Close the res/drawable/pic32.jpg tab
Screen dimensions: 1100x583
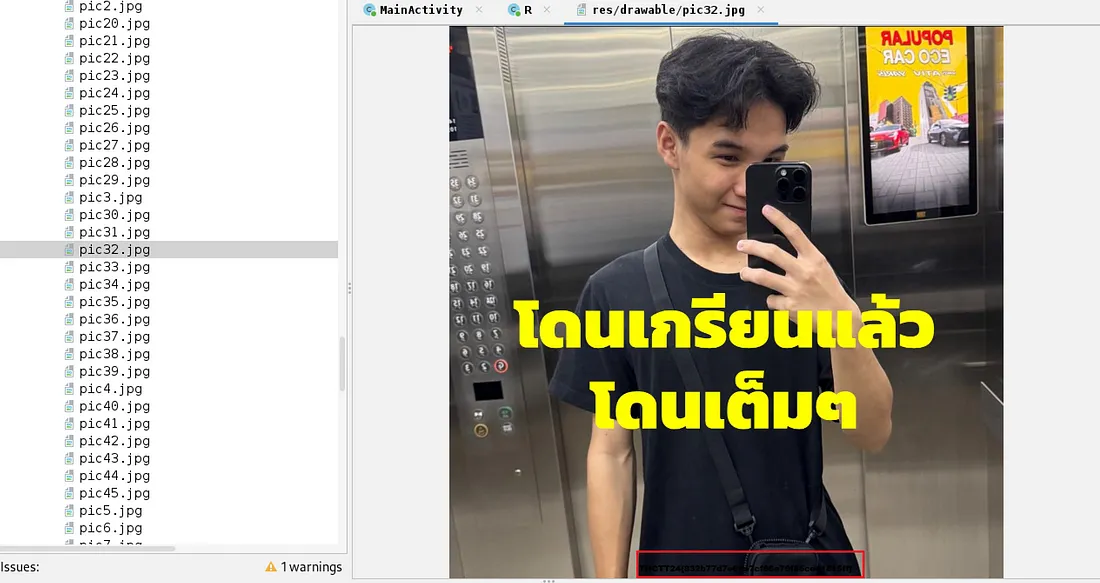tap(760, 10)
